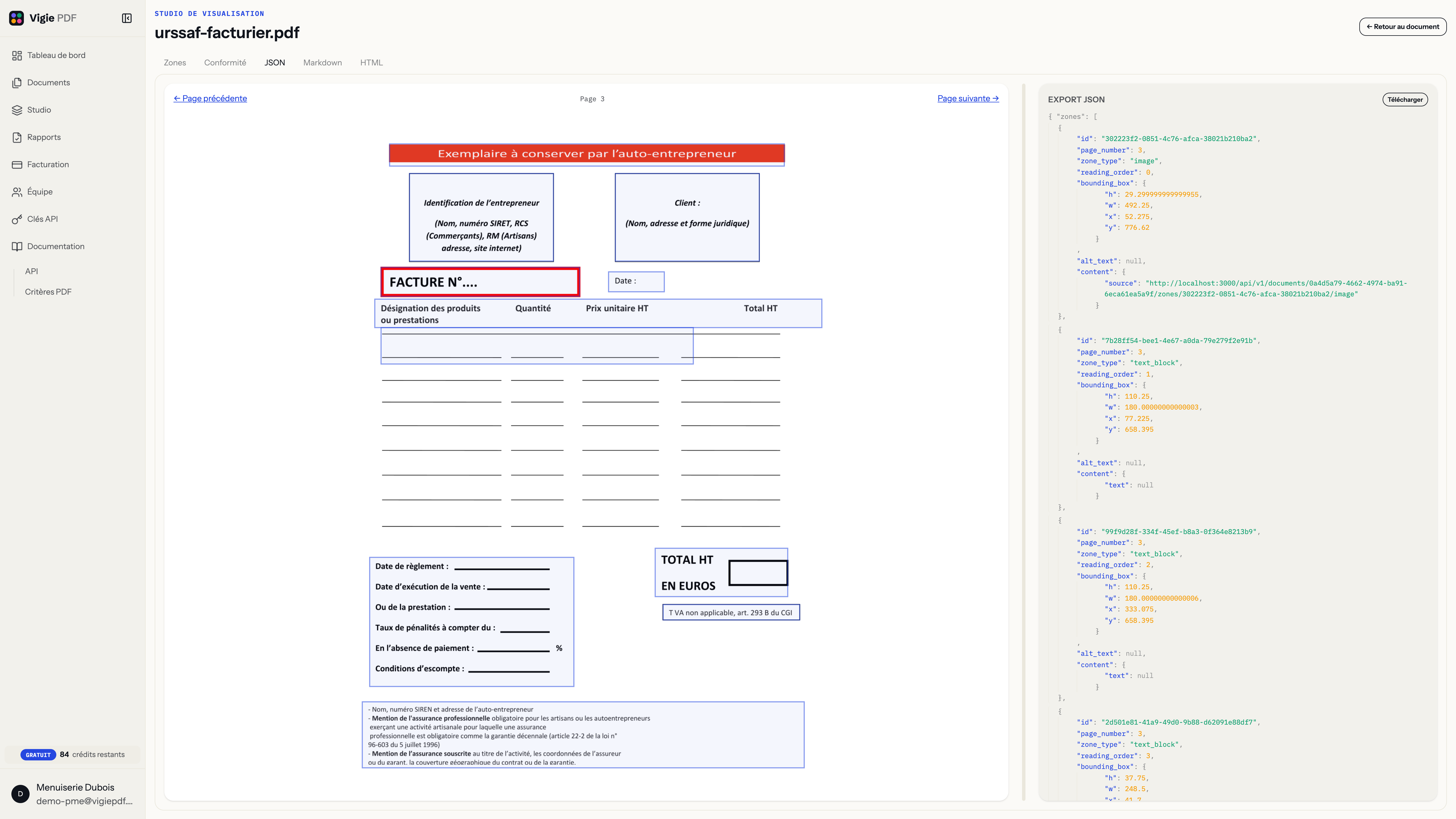The height and width of the screenshot is (819, 1456).
Task: Click the user avatar with letter D
Action: click(20, 794)
